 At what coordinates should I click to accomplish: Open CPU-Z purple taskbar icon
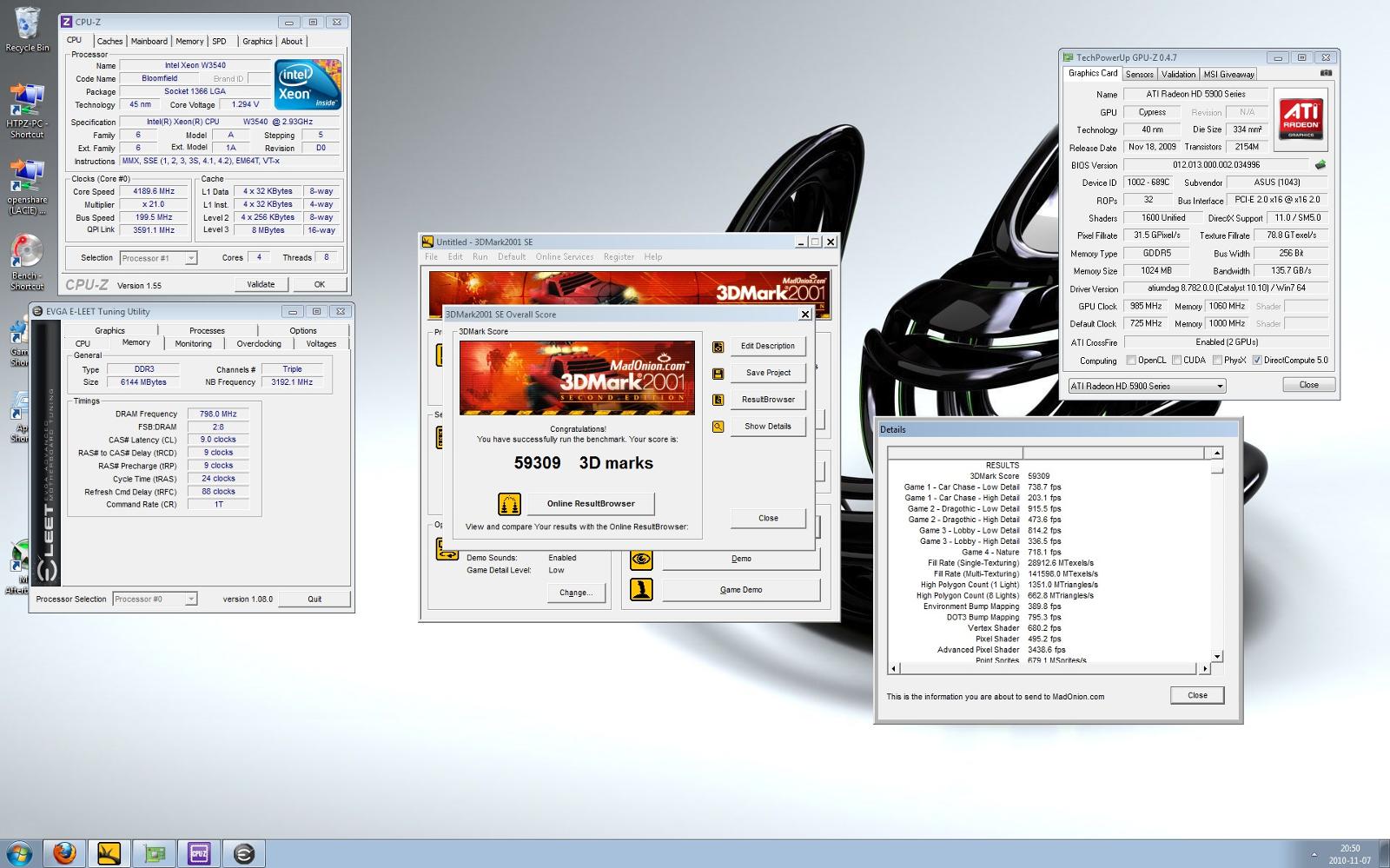(x=200, y=853)
